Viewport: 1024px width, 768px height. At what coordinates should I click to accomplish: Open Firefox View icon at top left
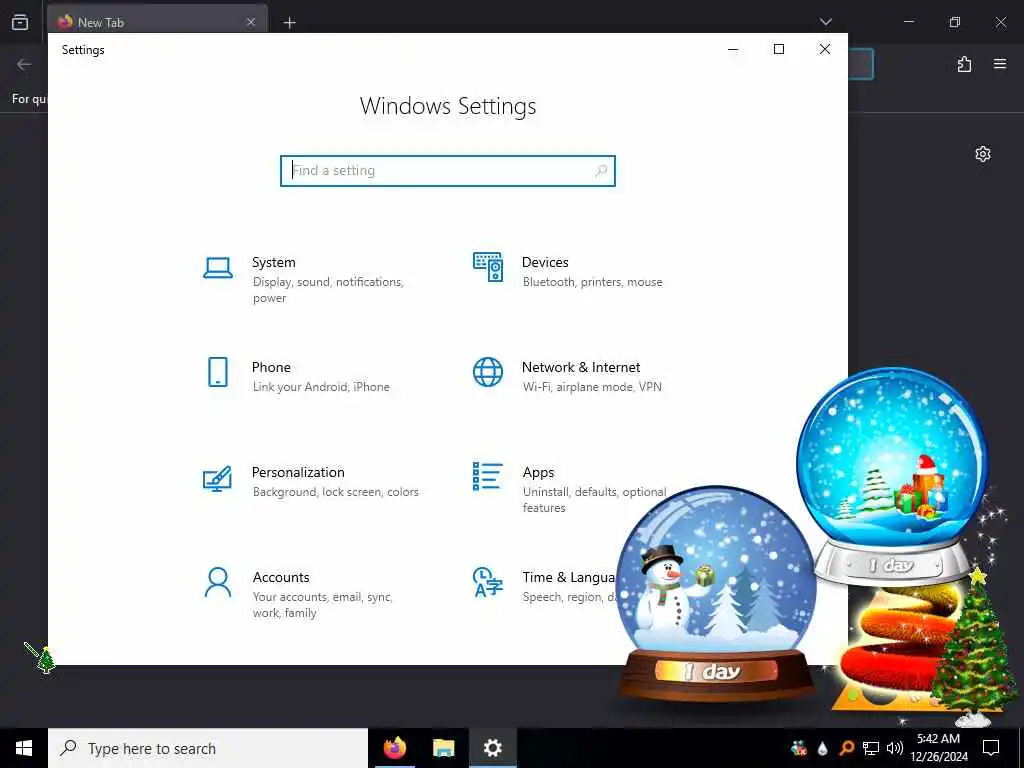point(20,22)
